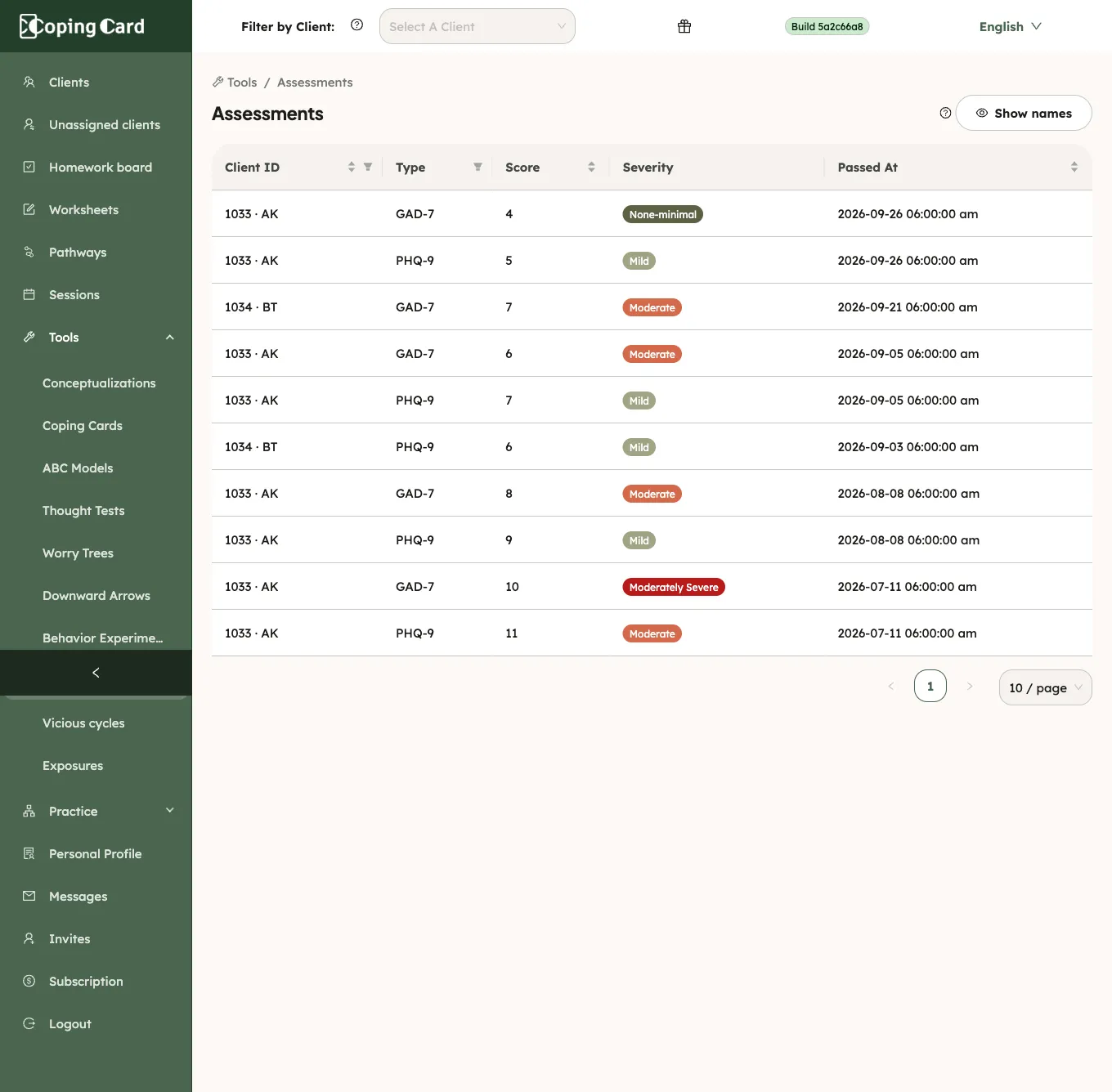This screenshot has width=1112, height=1092.
Task: Click the gift box icon in header
Action: [x=684, y=26]
